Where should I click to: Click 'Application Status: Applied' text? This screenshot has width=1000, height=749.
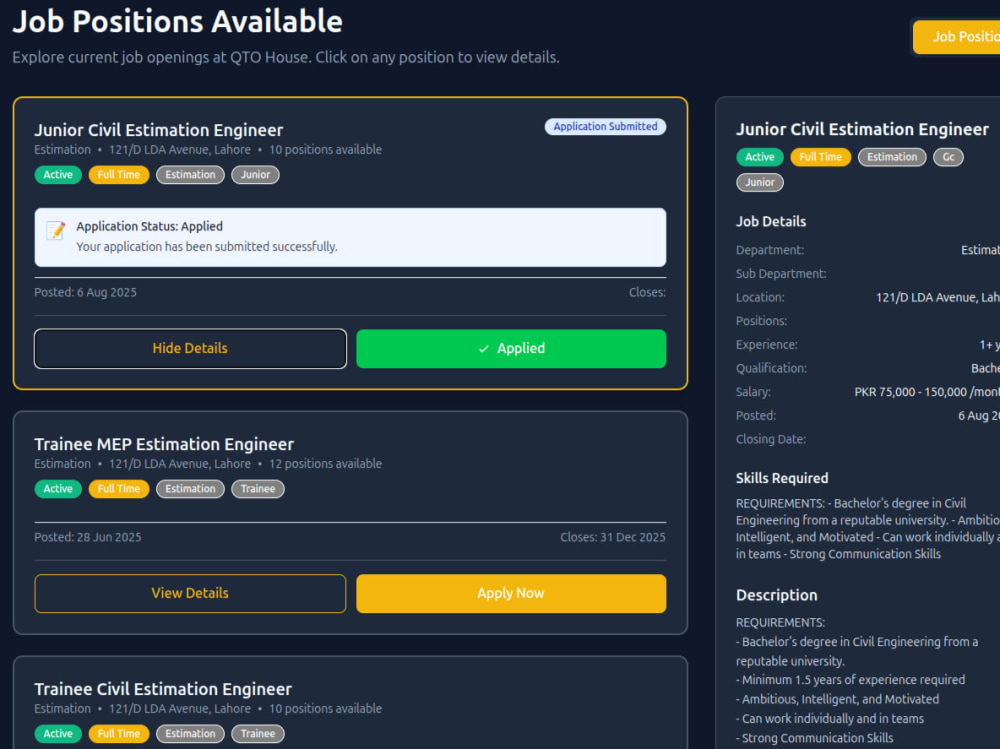click(x=150, y=226)
